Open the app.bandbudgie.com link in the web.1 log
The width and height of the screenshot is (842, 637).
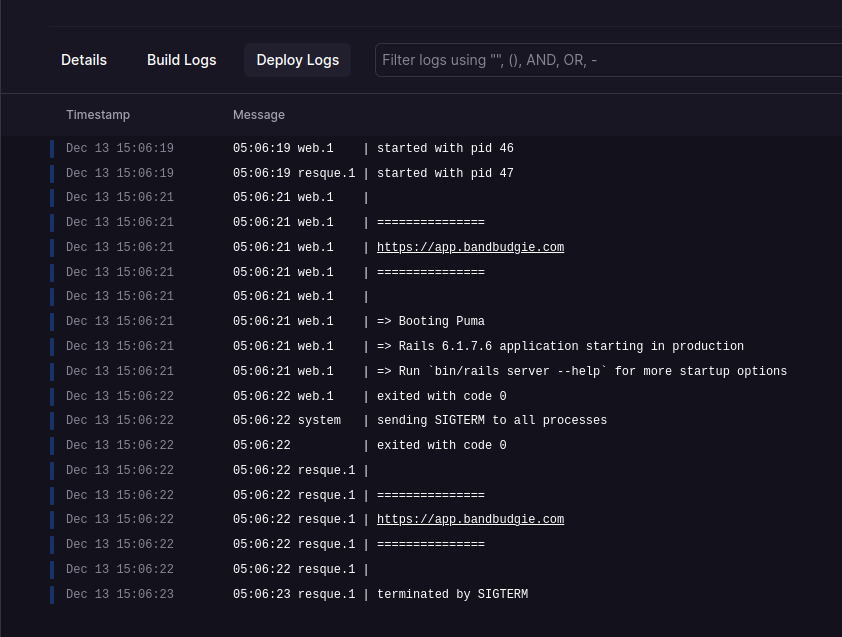click(470, 247)
